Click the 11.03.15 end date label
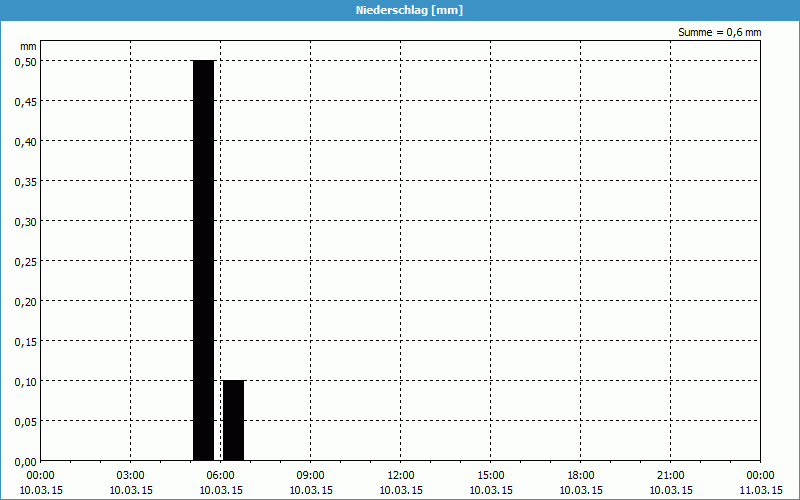This screenshot has width=800, height=500. pyautogui.click(x=760, y=490)
